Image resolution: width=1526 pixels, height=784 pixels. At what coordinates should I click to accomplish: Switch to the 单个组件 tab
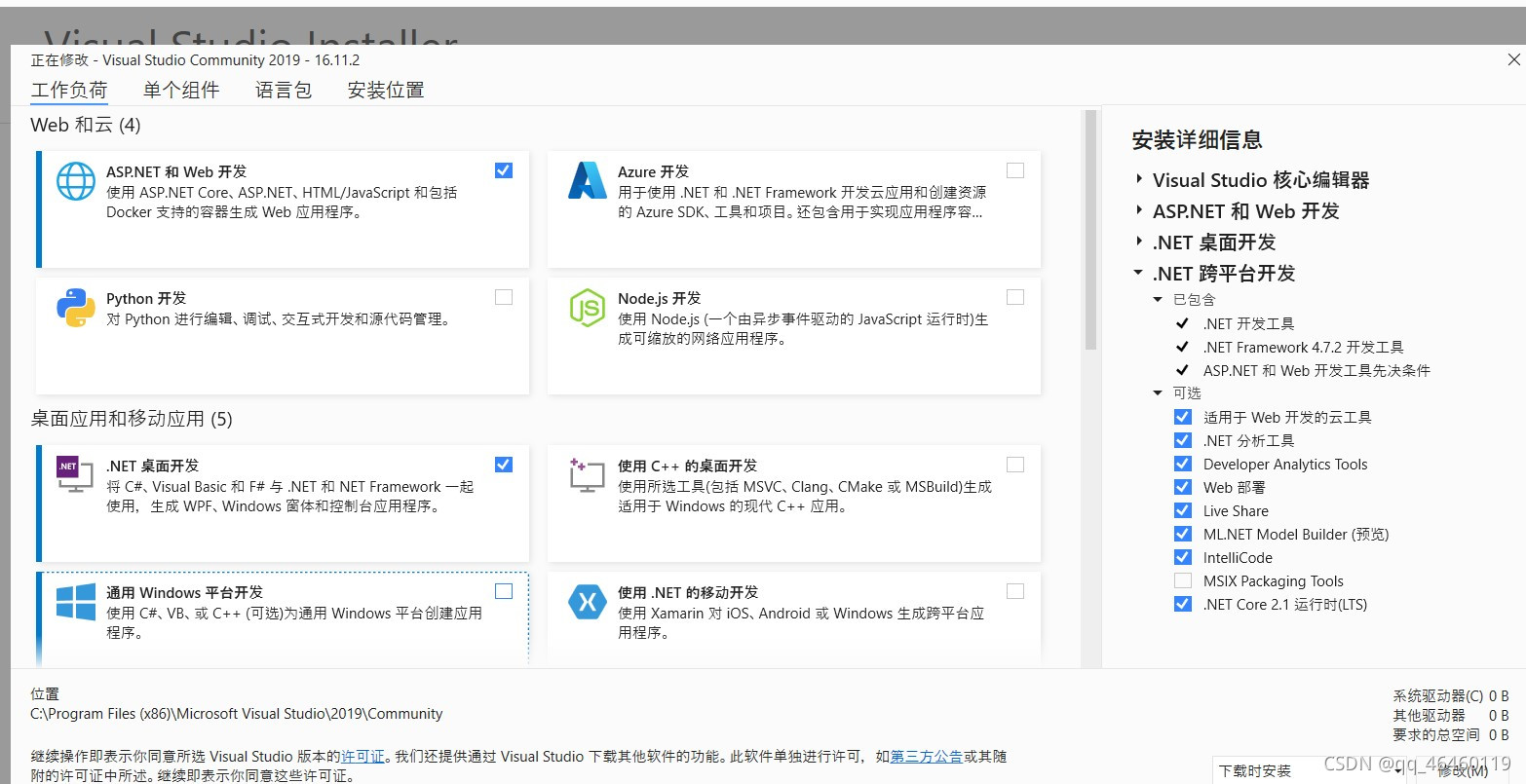pos(181,90)
